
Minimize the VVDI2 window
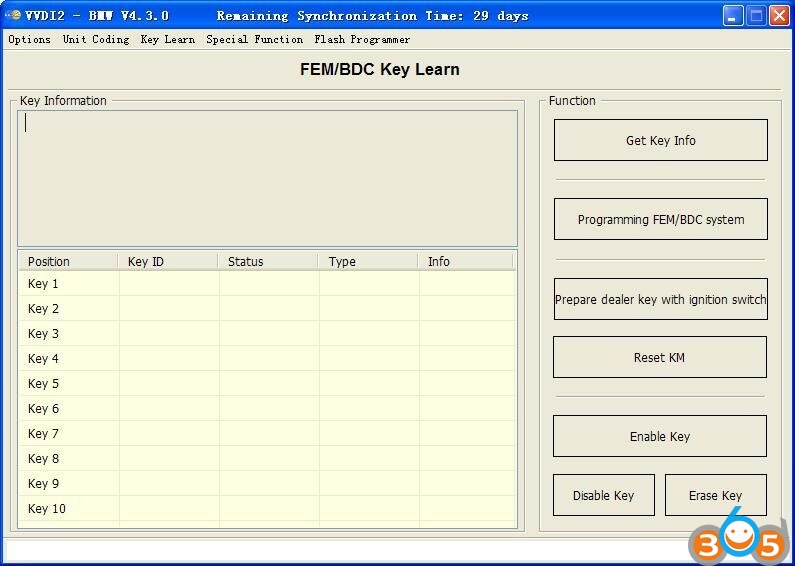click(732, 16)
